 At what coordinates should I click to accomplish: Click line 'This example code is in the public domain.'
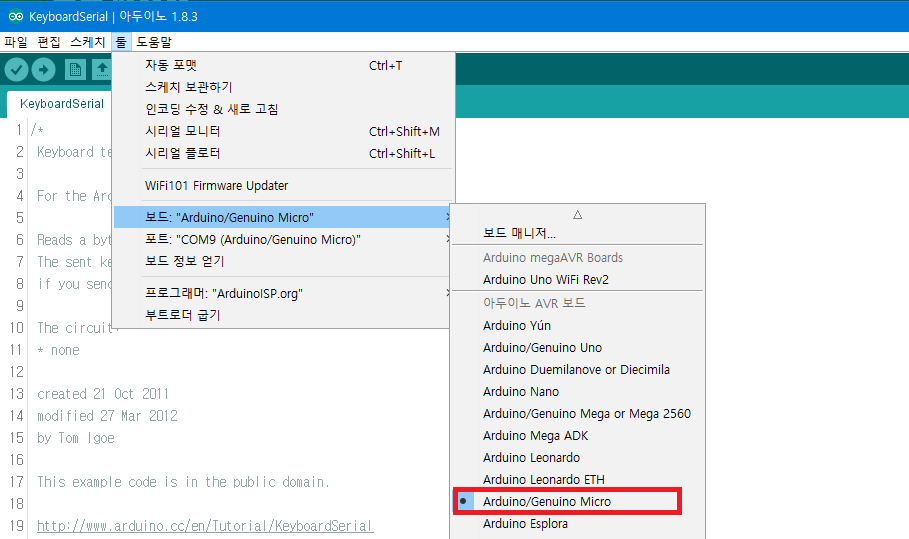coord(183,482)
